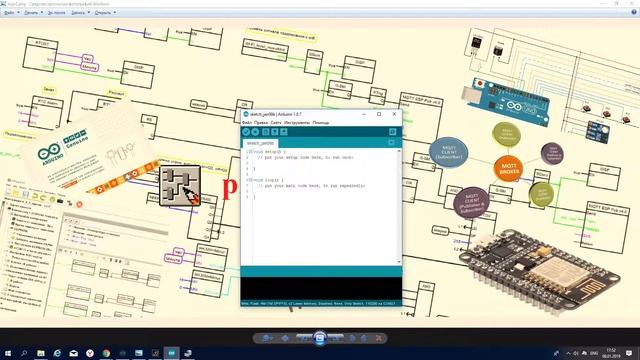Open the Serial Monitor in Arduino toolbar
This screenshot has width=640, height=360.
click(392, 131)
